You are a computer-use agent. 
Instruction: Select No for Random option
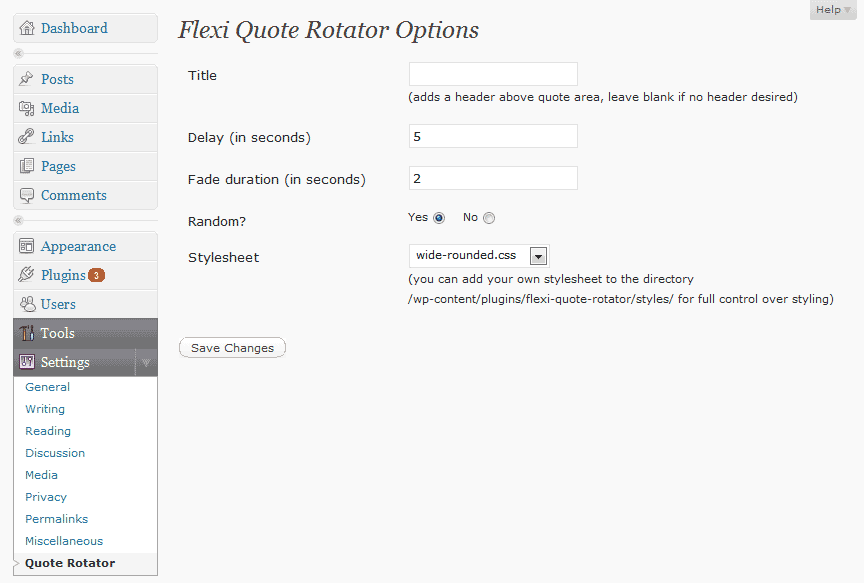489,218
